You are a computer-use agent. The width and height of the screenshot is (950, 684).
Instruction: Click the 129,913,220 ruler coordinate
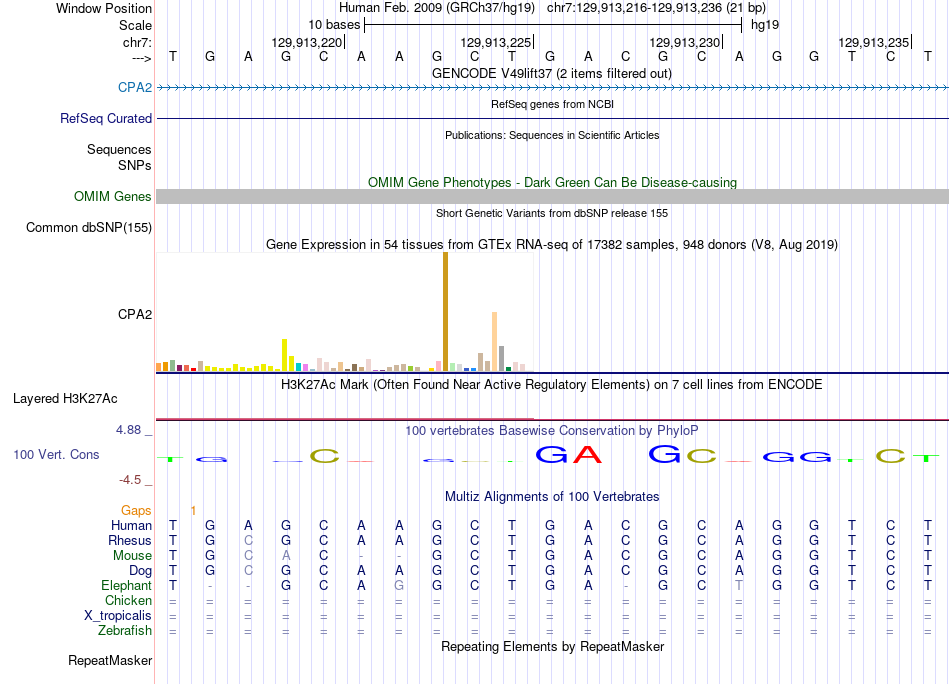307,42
